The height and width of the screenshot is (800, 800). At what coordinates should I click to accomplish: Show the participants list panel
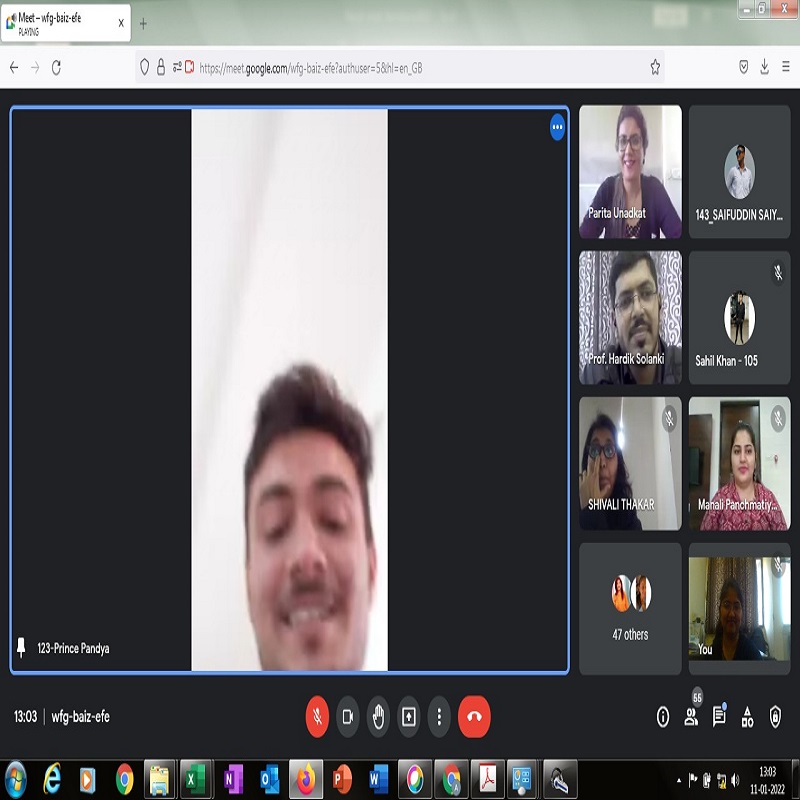[691, 716]
